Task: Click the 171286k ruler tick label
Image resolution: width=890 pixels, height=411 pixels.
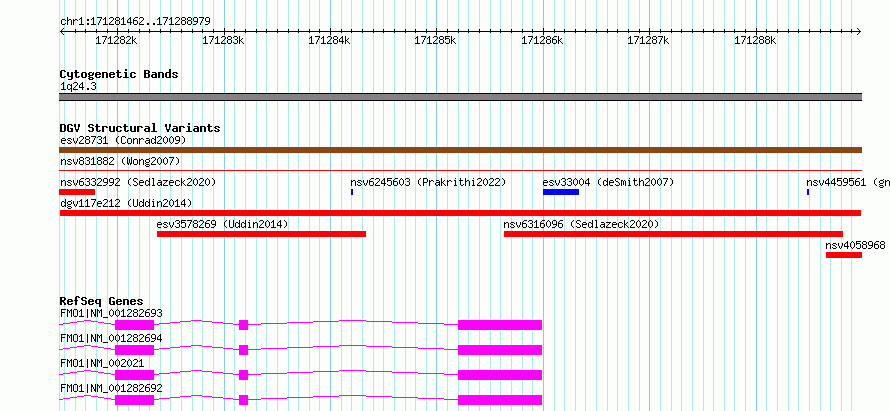Action: click(542, 40)
